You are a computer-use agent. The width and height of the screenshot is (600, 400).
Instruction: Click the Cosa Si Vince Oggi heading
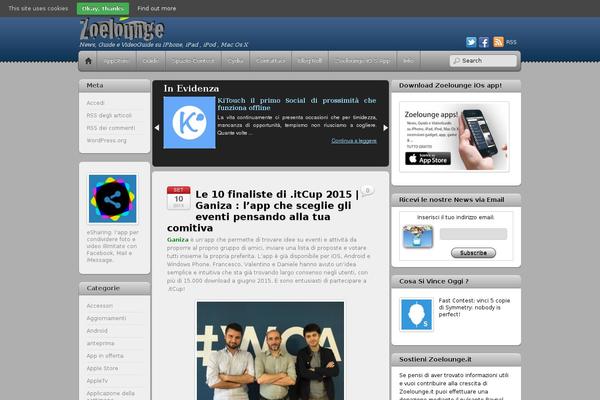[434, 281]
